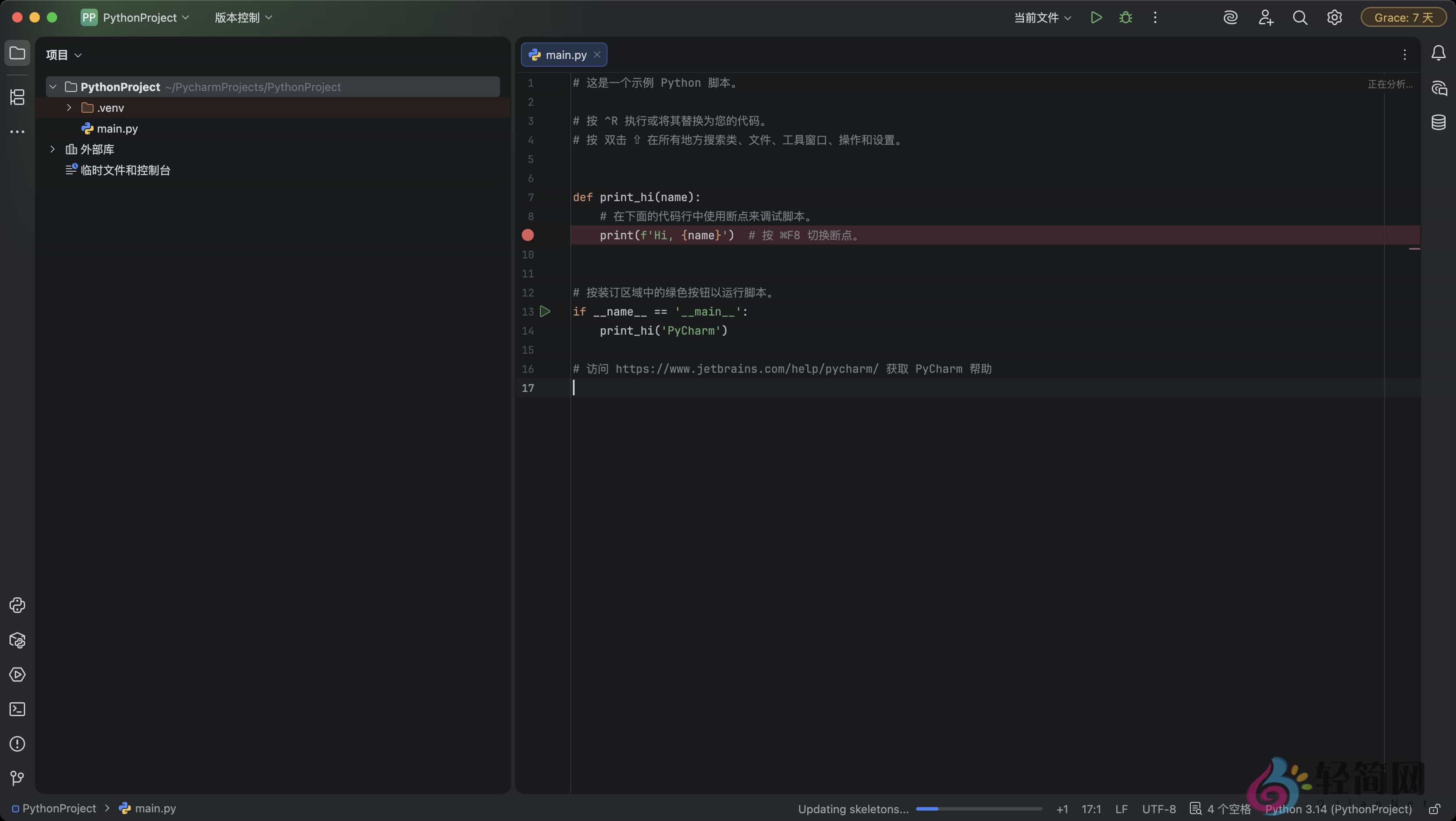Click the Grace: 7天 subscription button
The image size is (1456, 821).
pyautogui.click(x=1404, y=17)
